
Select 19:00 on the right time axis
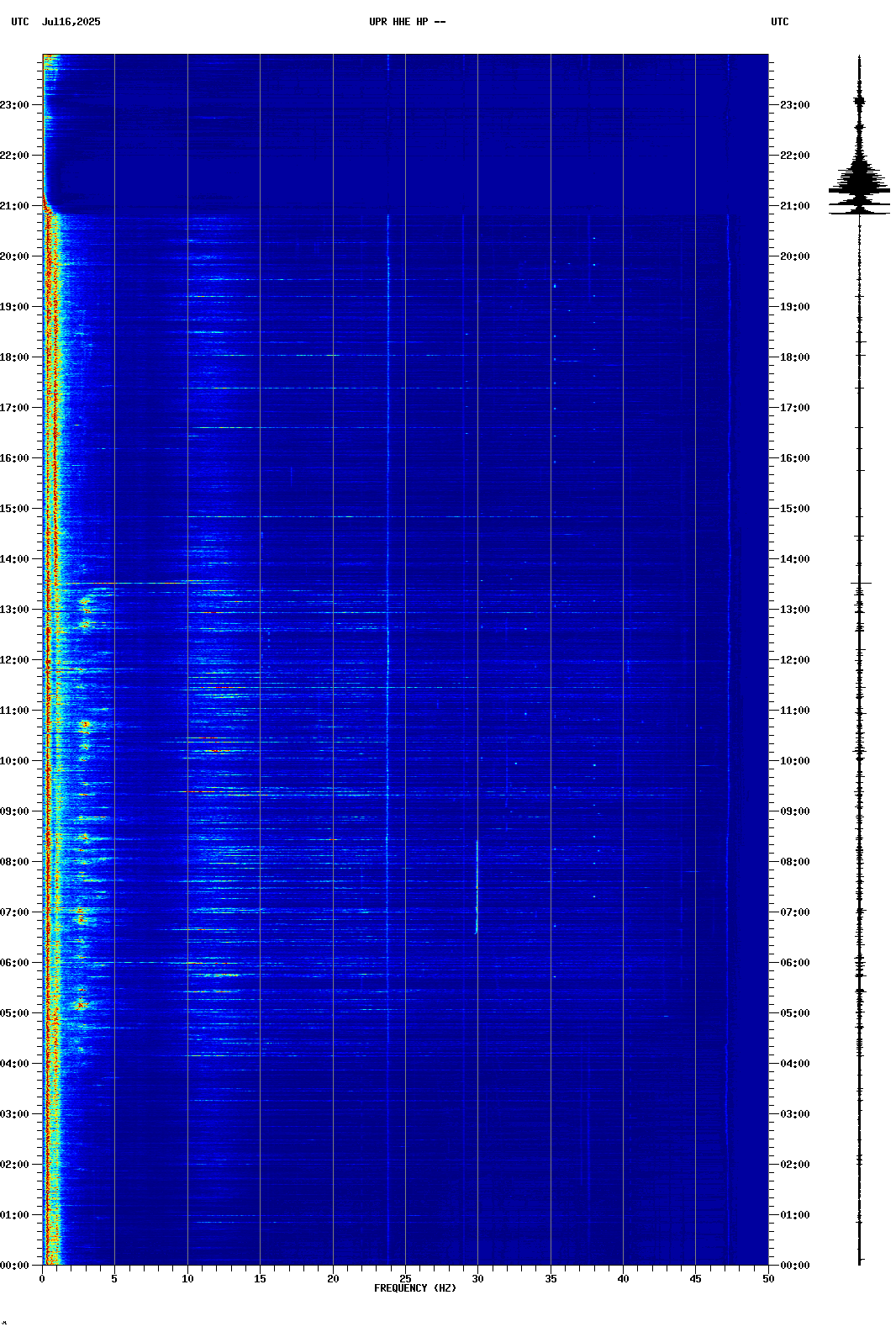(x=795, y=307)
